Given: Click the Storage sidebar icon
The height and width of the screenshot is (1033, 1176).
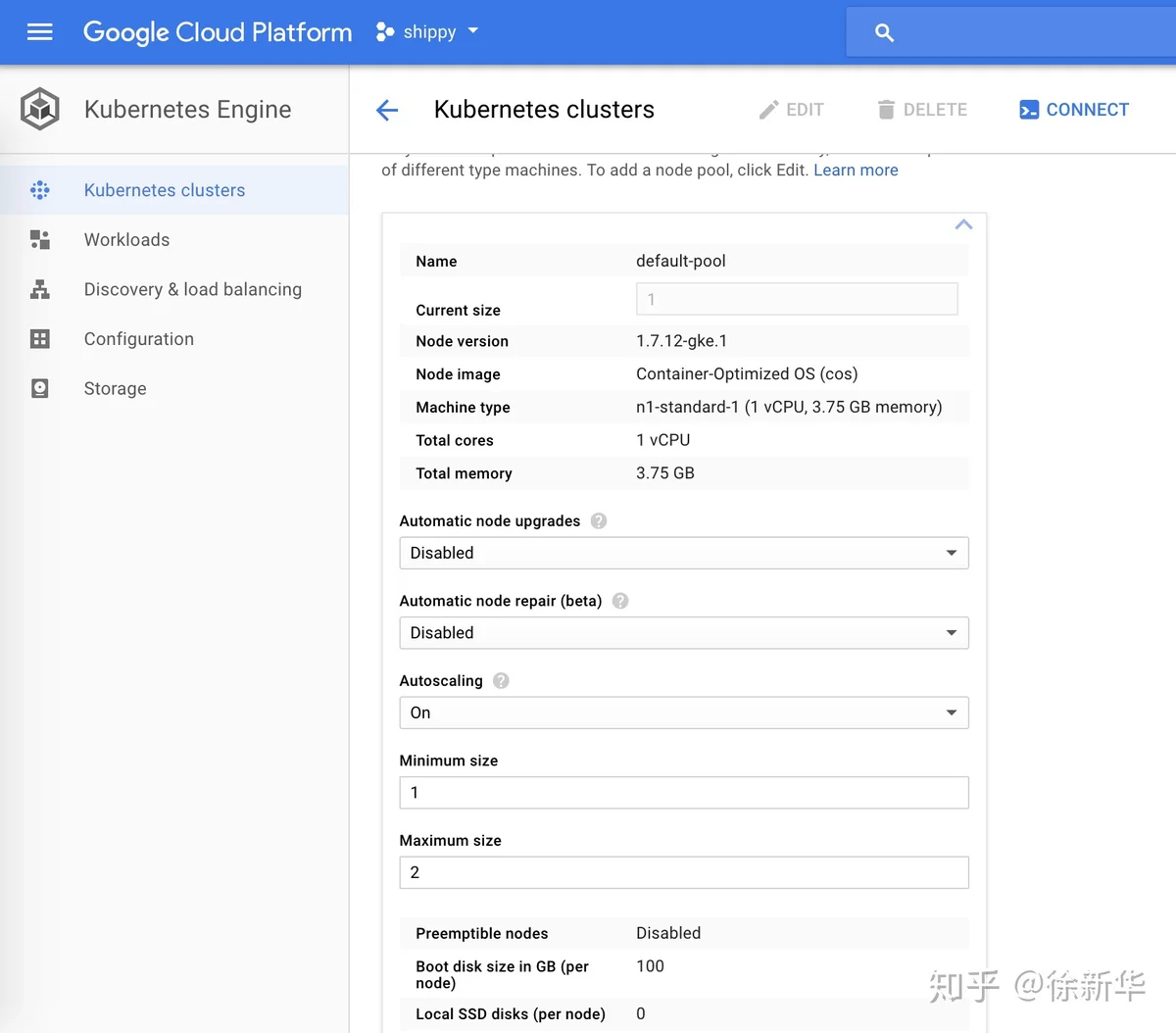Looking at the screenshot, I should click(x=40, y=388).
